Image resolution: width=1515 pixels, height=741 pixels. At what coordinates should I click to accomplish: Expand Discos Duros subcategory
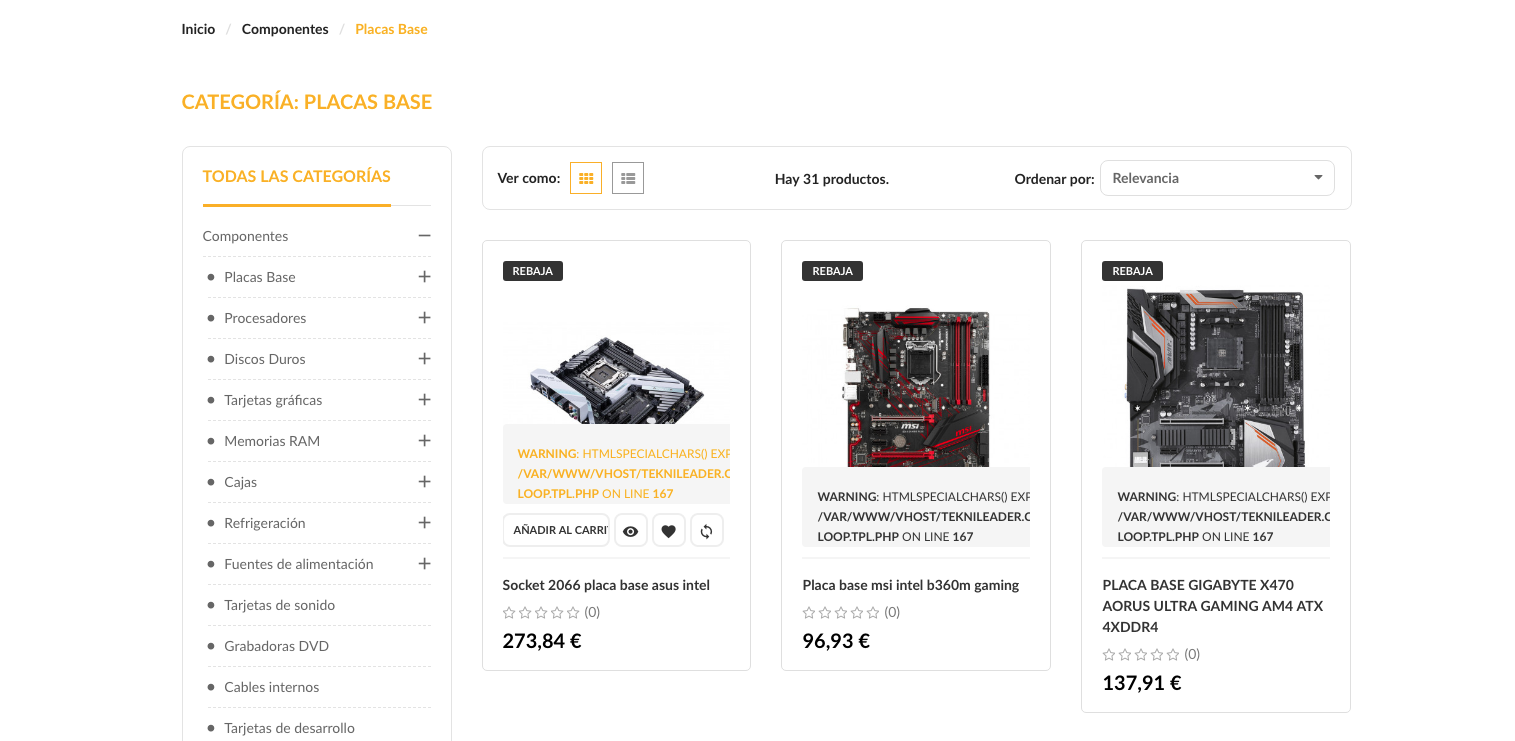[x=424, y=359]
